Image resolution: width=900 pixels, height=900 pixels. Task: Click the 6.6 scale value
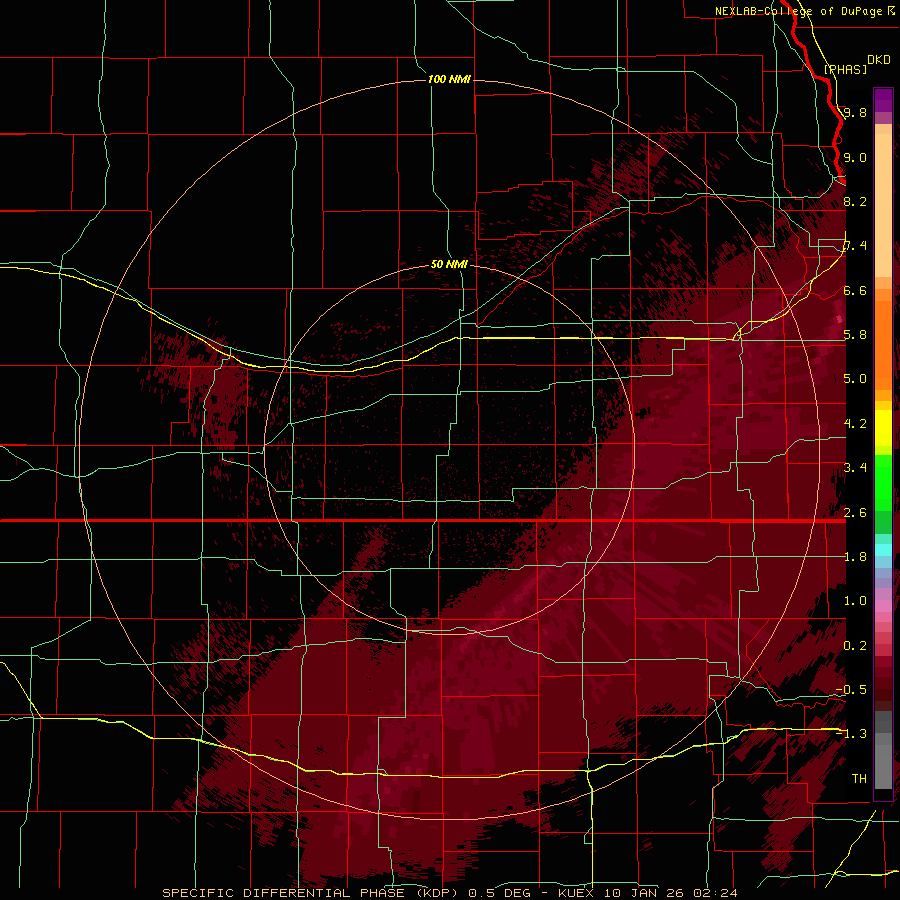(x=855, y=290)
